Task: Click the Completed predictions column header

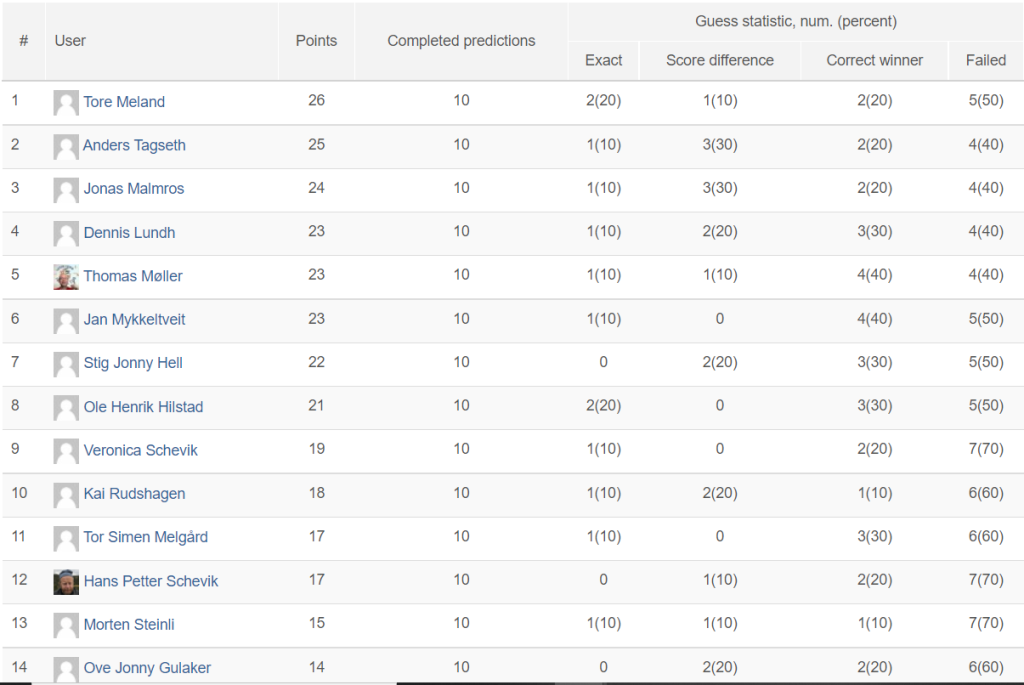Action: point(461,41)
